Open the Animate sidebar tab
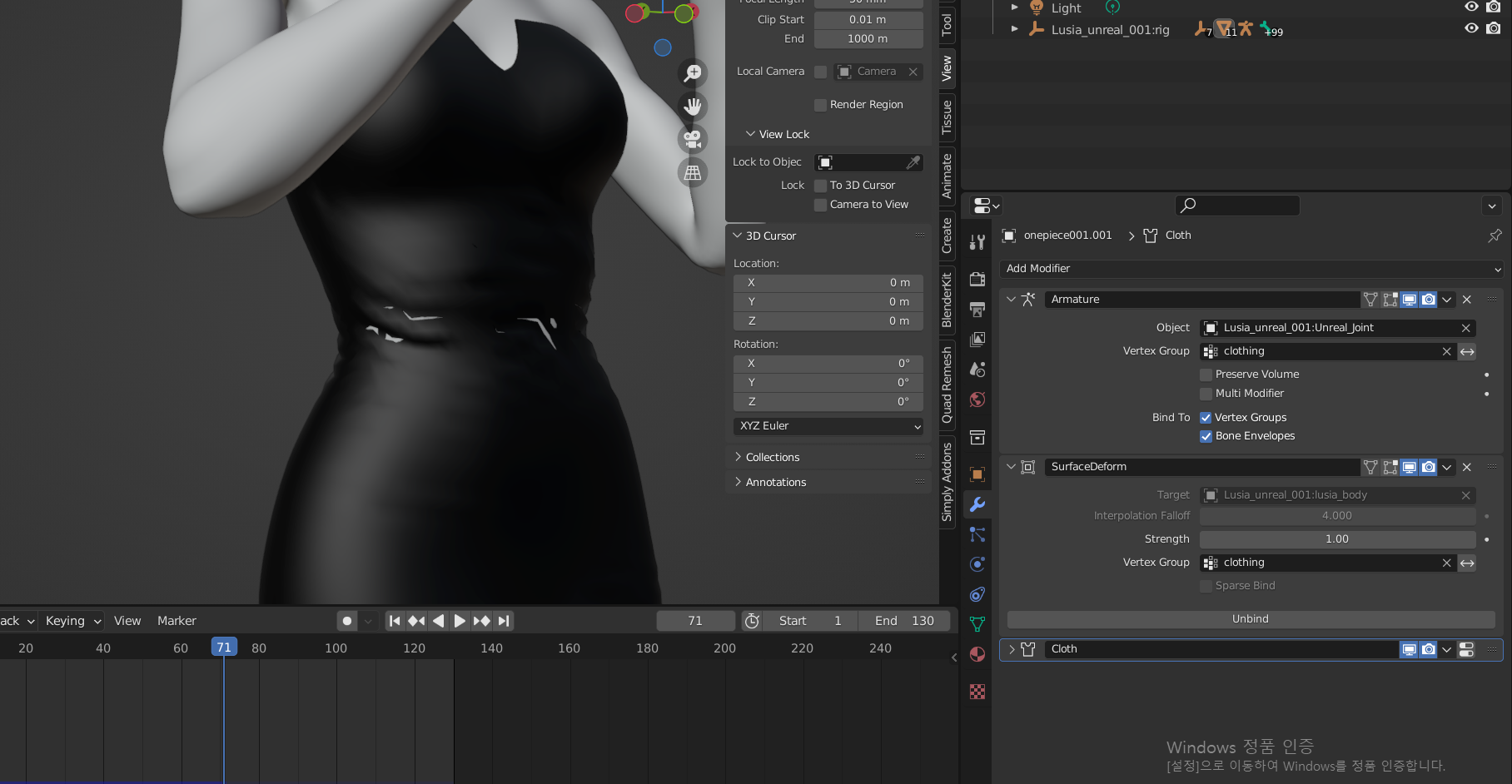The width and height of the screenshot is (1512, 784). point(947,176)
